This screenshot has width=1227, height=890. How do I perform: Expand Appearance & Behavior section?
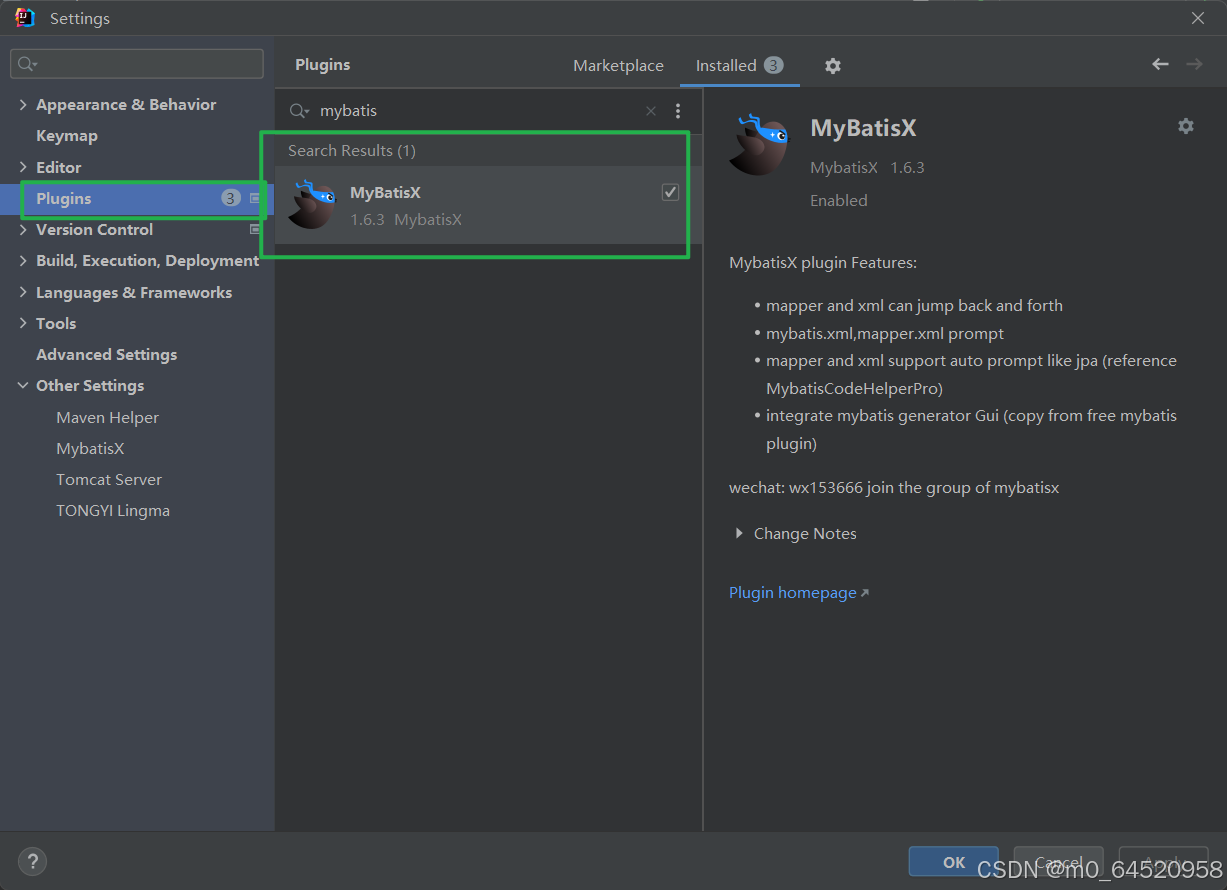[23, 105]
